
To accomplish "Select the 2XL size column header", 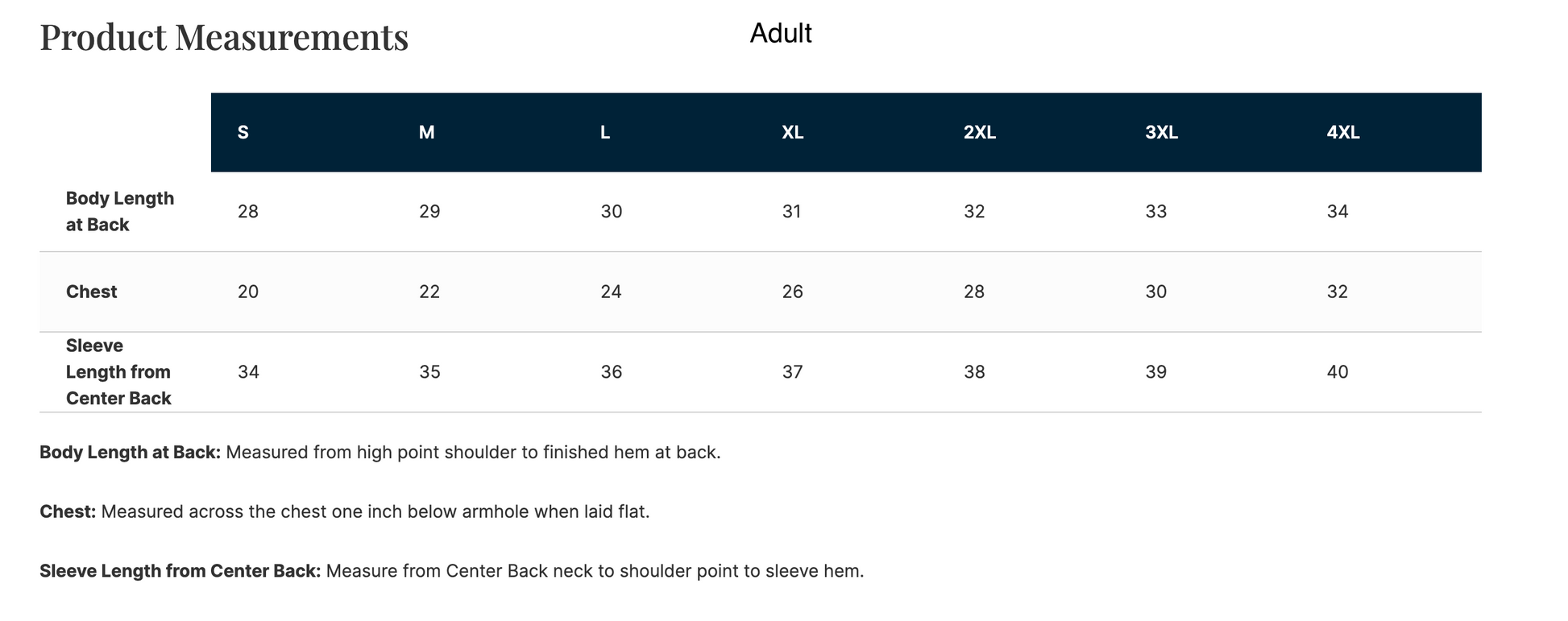I will tap(979, 133).
